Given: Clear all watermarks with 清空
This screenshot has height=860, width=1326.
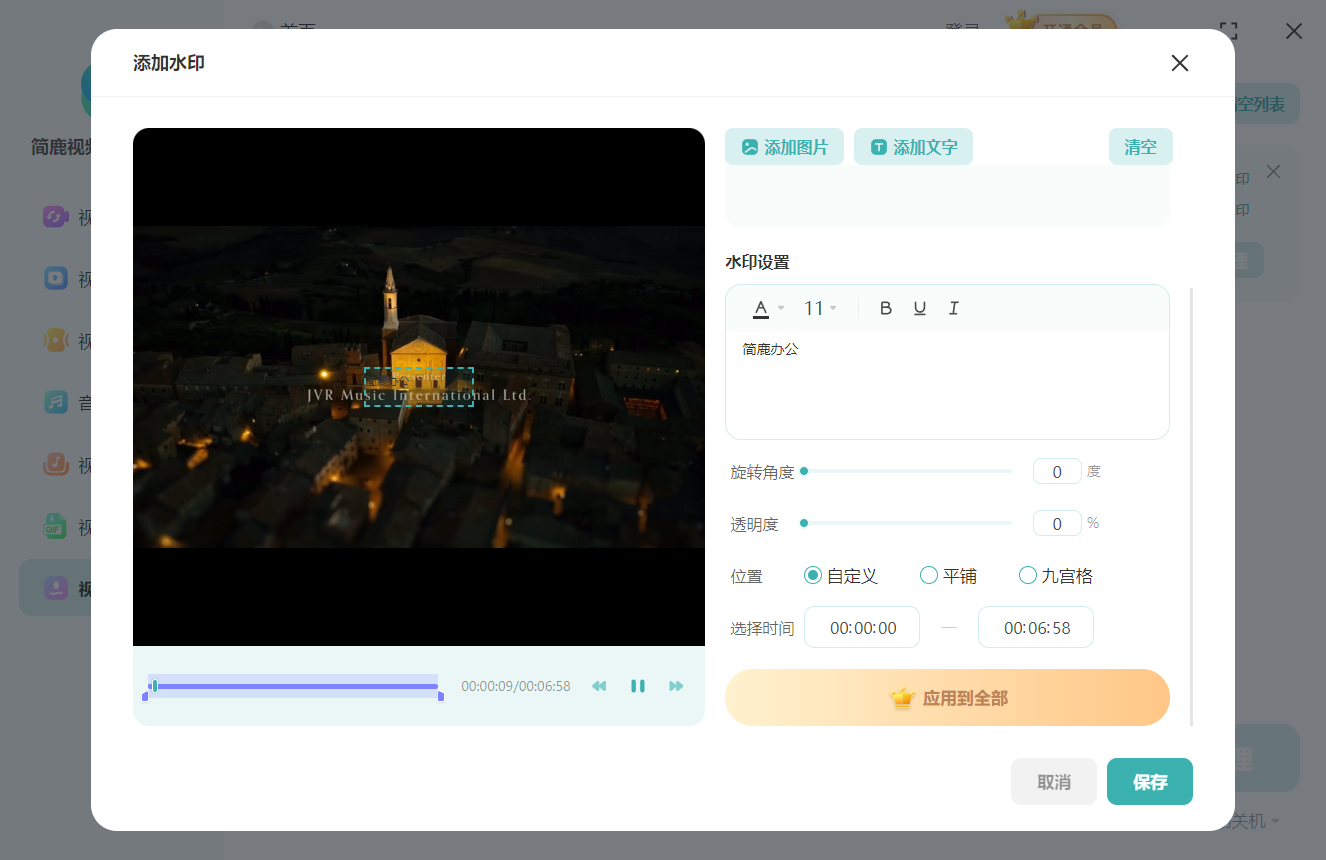Looking at the screenshot, I should click(x=1140, y=147).
